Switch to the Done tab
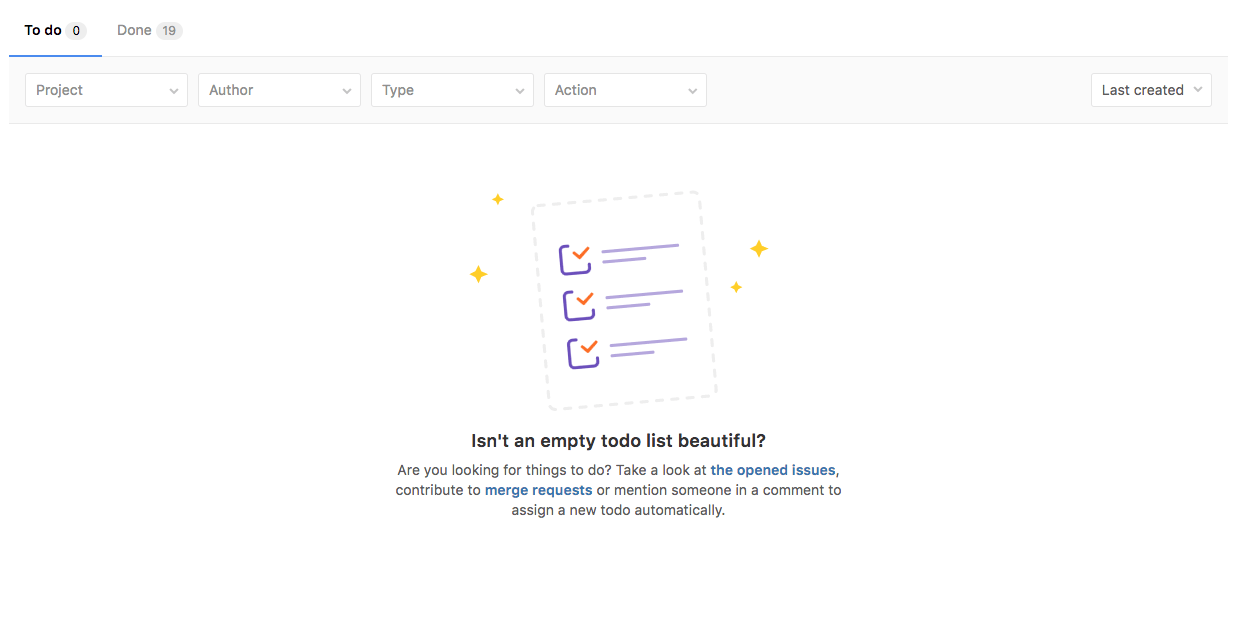1240x631 pixels. (133, 30)
